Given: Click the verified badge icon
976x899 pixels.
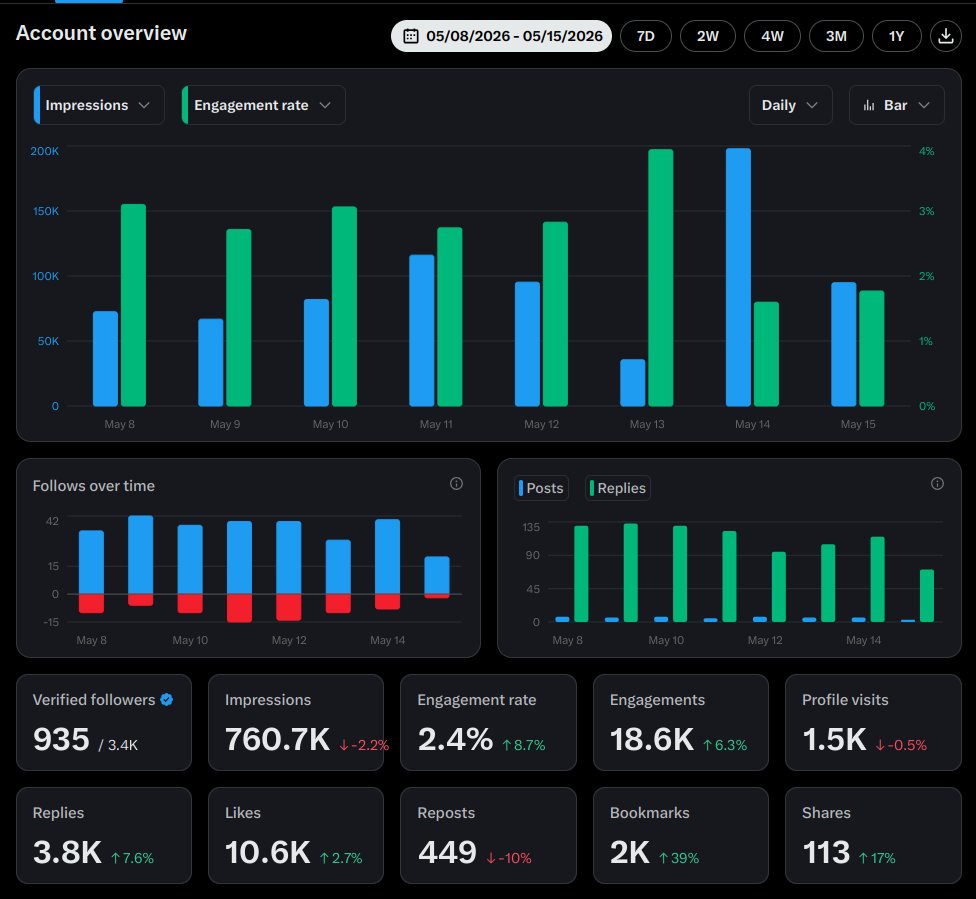Looking at the screenshot, I should point(167,700).
